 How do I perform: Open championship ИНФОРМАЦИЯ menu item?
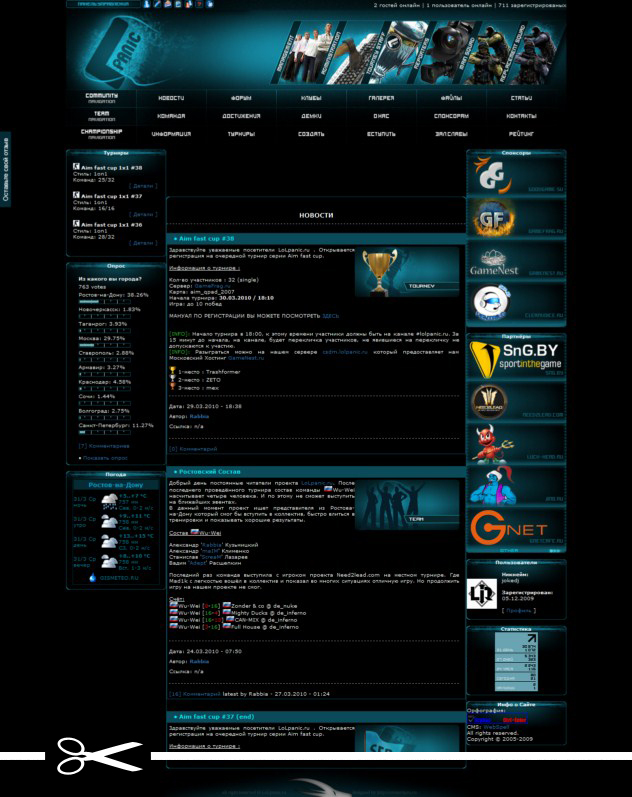point(171,134)
